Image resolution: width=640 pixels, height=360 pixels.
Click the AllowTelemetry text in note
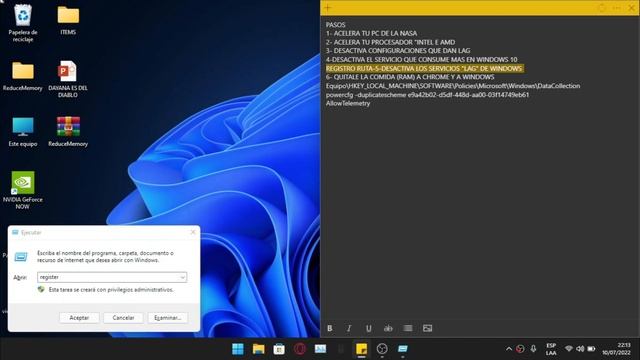[x=348, y=103]
